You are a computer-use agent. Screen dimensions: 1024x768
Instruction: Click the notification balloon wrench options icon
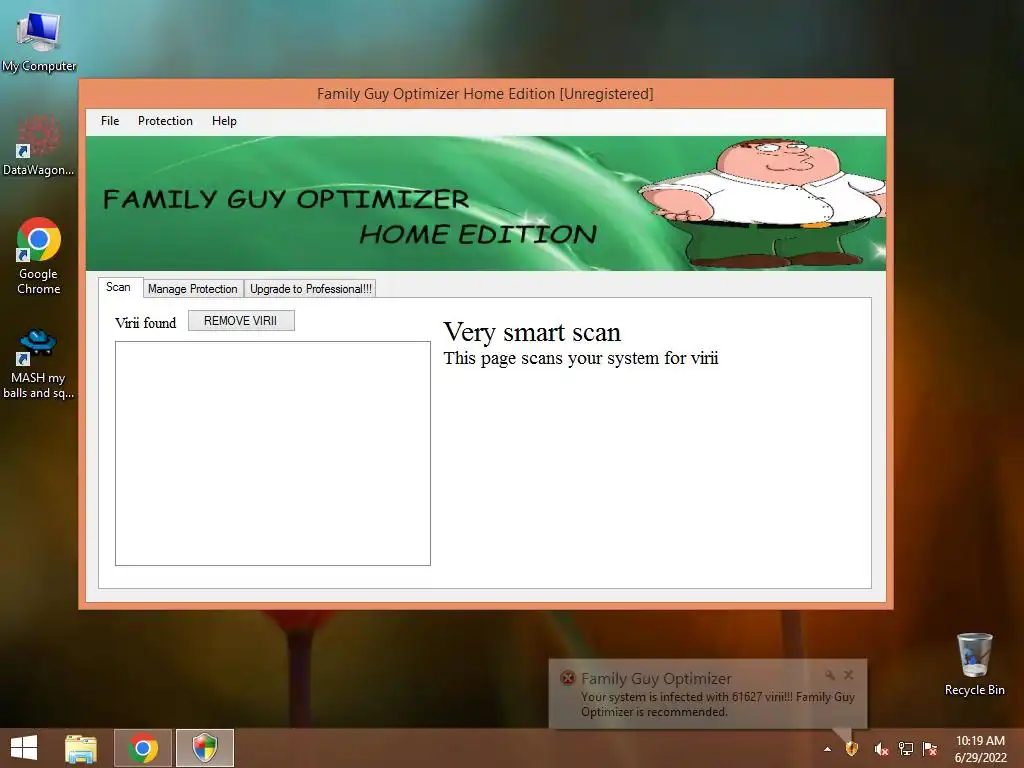[829, 675]
